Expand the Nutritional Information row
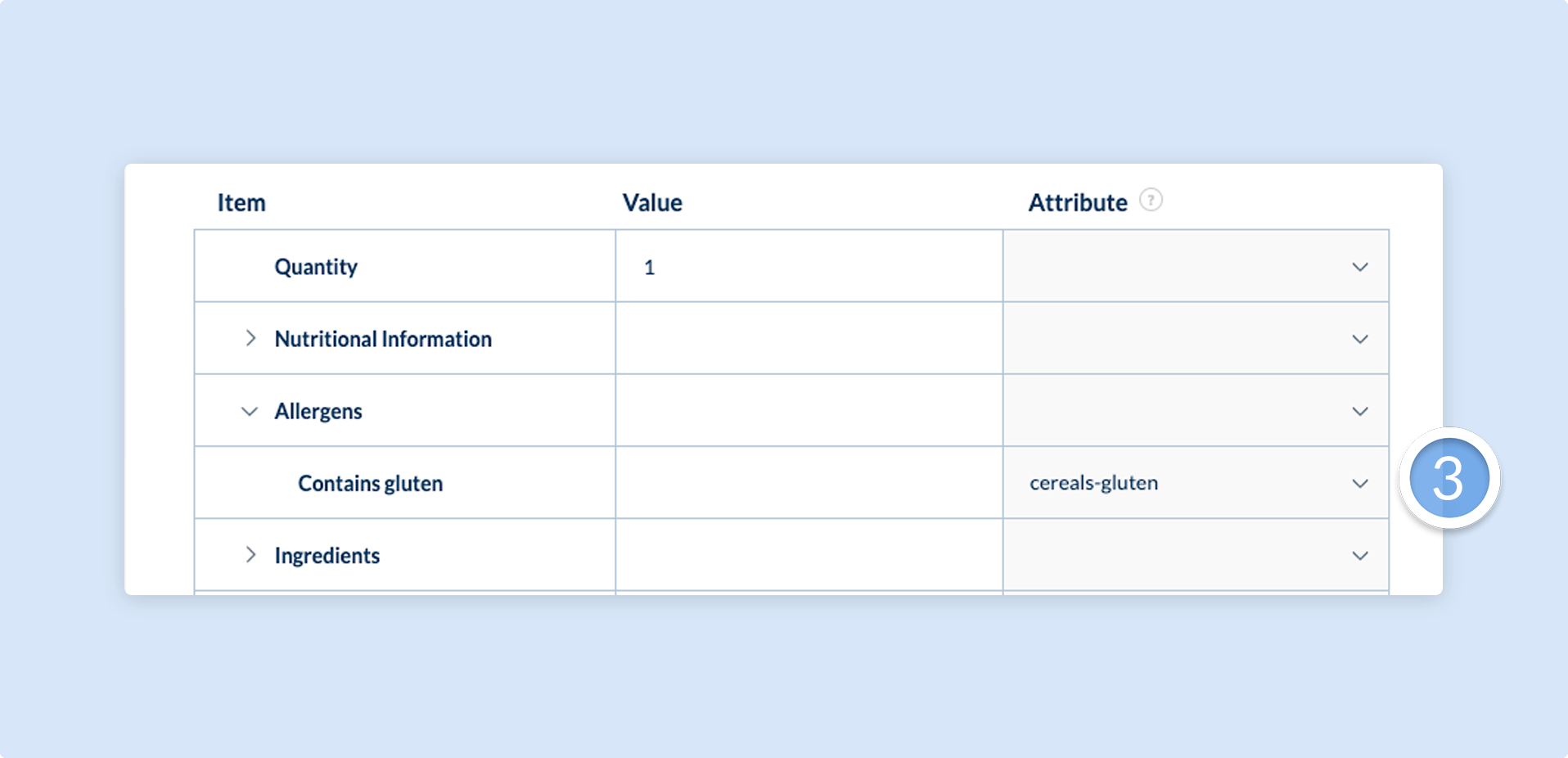 250,338
